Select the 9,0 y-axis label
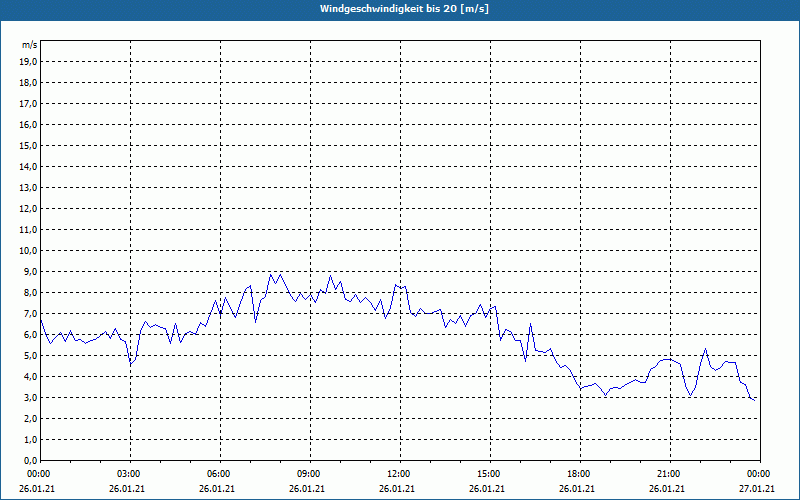 pyautogui.click(x=30, y=271)
